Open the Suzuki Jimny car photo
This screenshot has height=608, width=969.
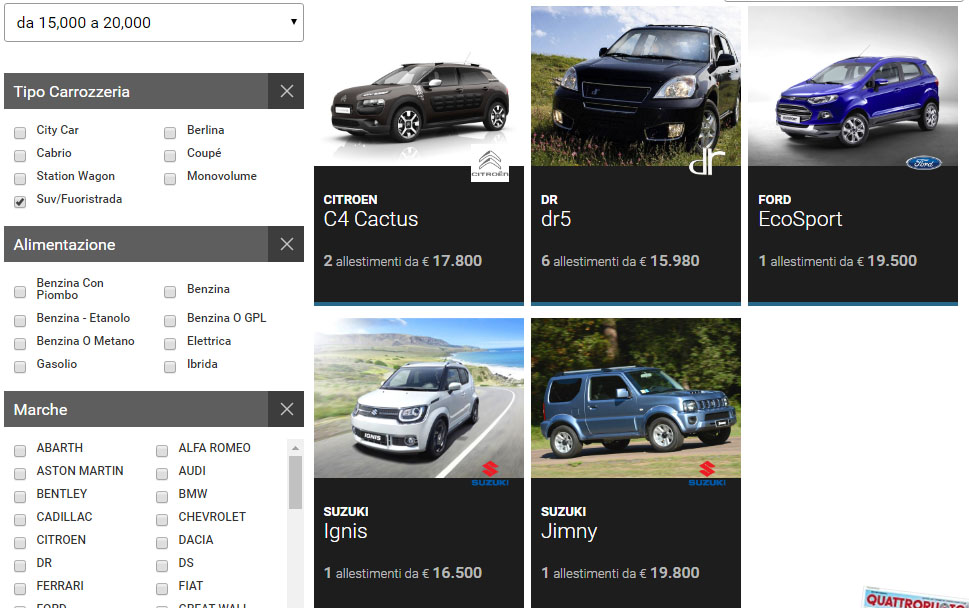click(635, 398)
